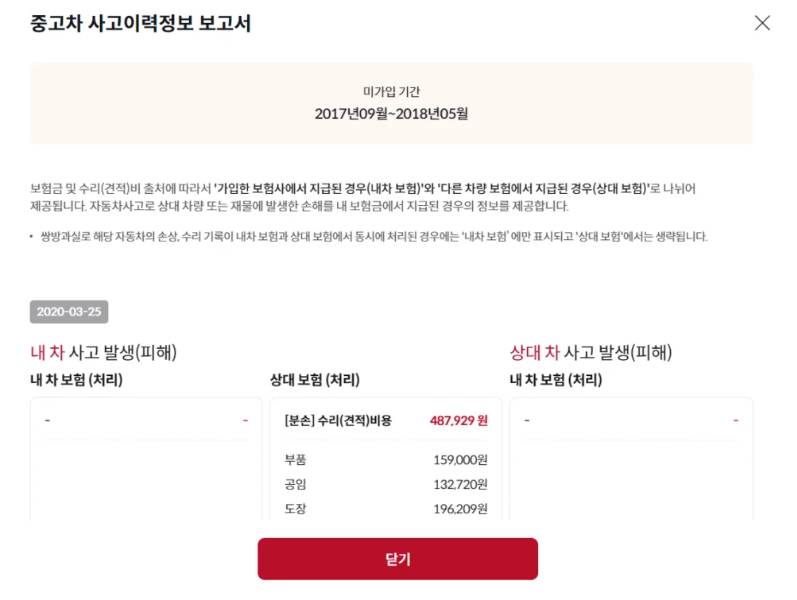Select the 상대 보험 (처리) column header
The image size is (797, 600).
click(x=315, y=380)
